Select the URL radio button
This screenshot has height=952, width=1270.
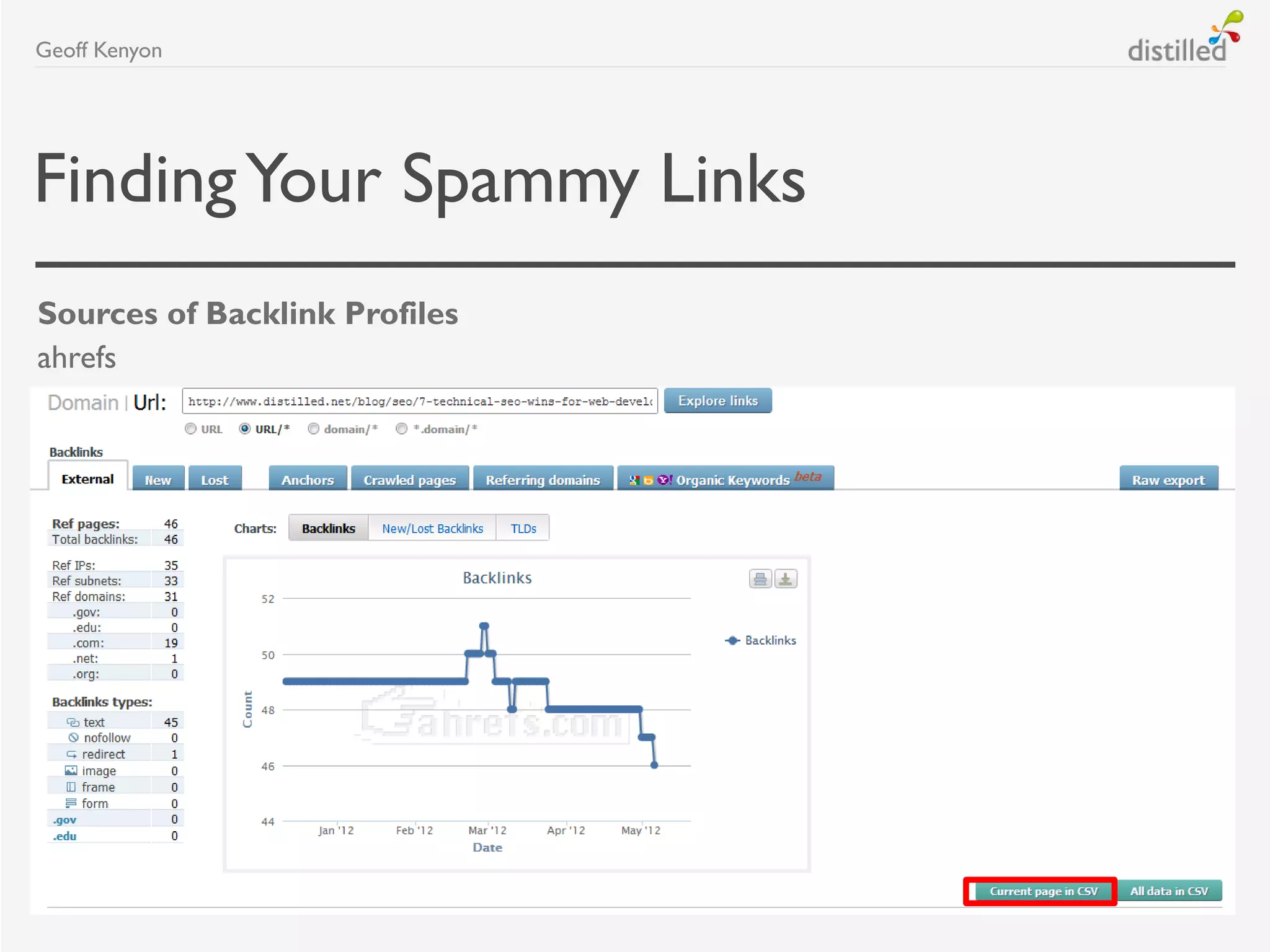[190, 429]
